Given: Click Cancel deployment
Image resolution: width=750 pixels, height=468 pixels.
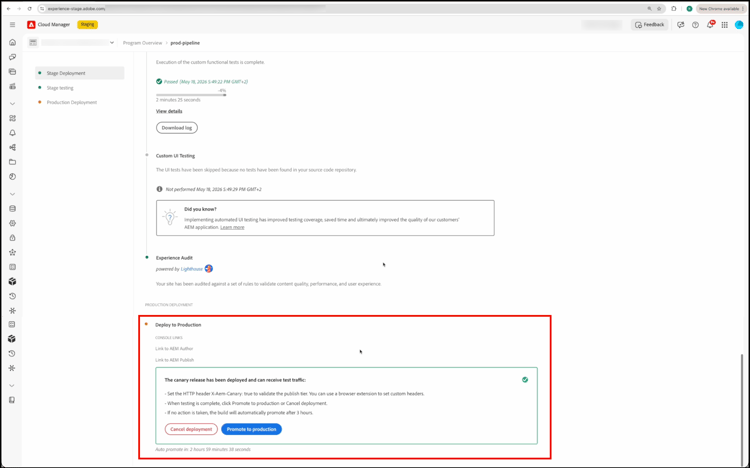Looking at the screenshot, I should [191, 429].
